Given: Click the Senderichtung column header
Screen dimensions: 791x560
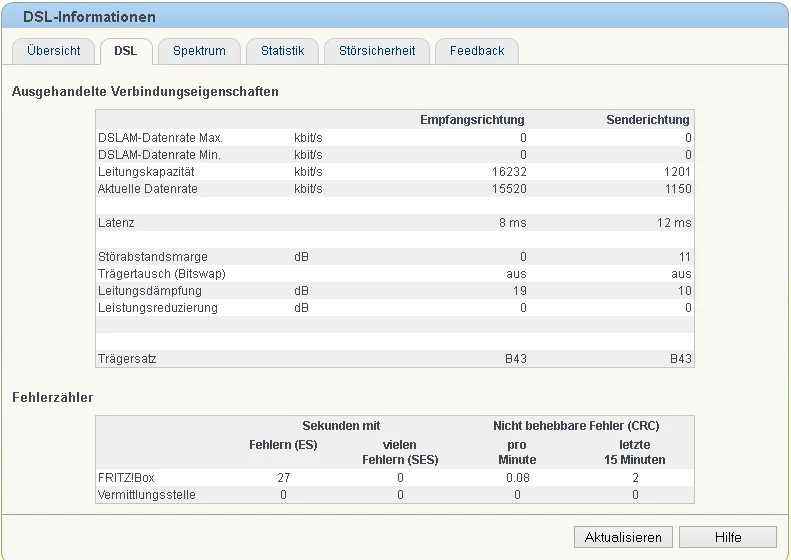Looking at the screenshot, I should pos(648,120).
